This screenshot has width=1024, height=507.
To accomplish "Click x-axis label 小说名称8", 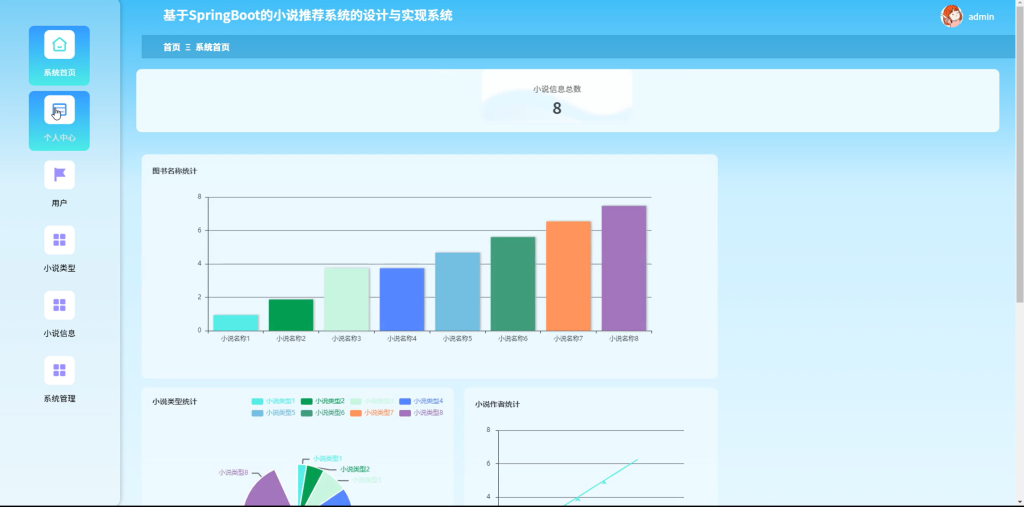I will click(624, 339).
